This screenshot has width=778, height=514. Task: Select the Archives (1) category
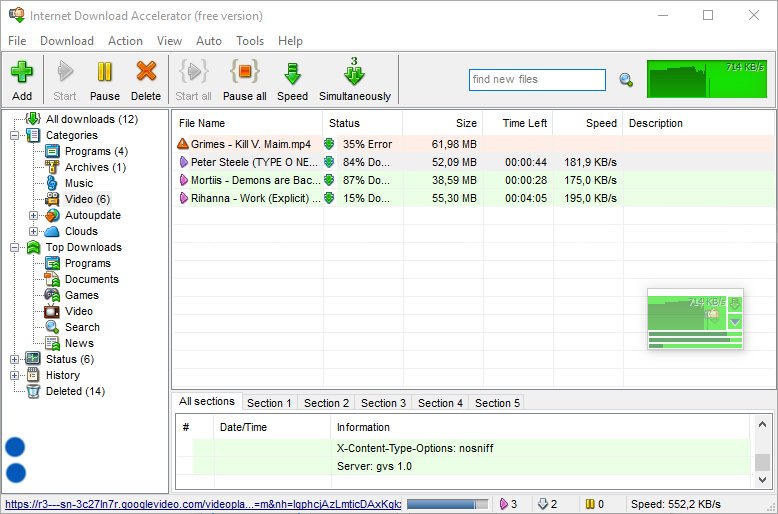(x=95, y=167)
